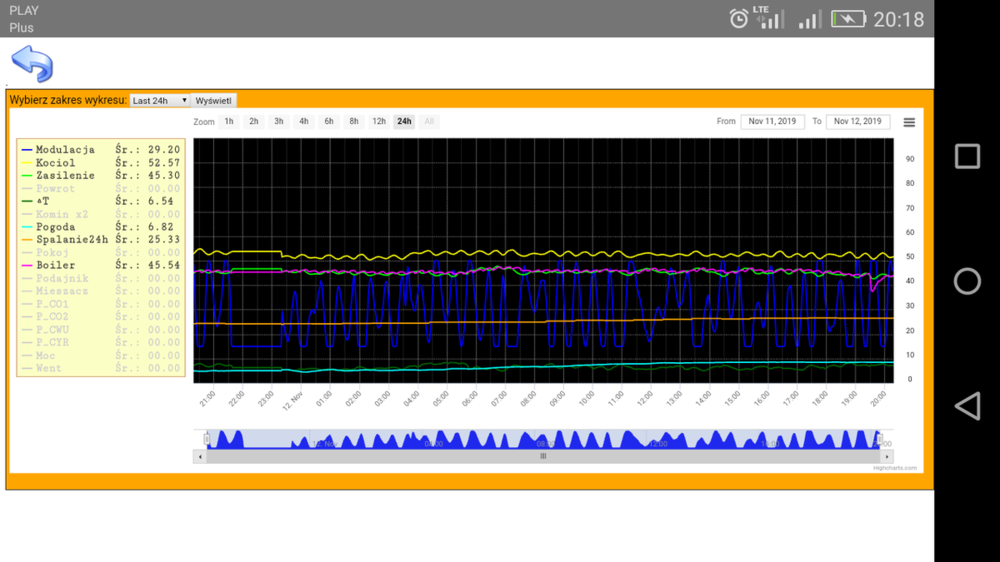Toggle the Boiler series visibility

55,266
